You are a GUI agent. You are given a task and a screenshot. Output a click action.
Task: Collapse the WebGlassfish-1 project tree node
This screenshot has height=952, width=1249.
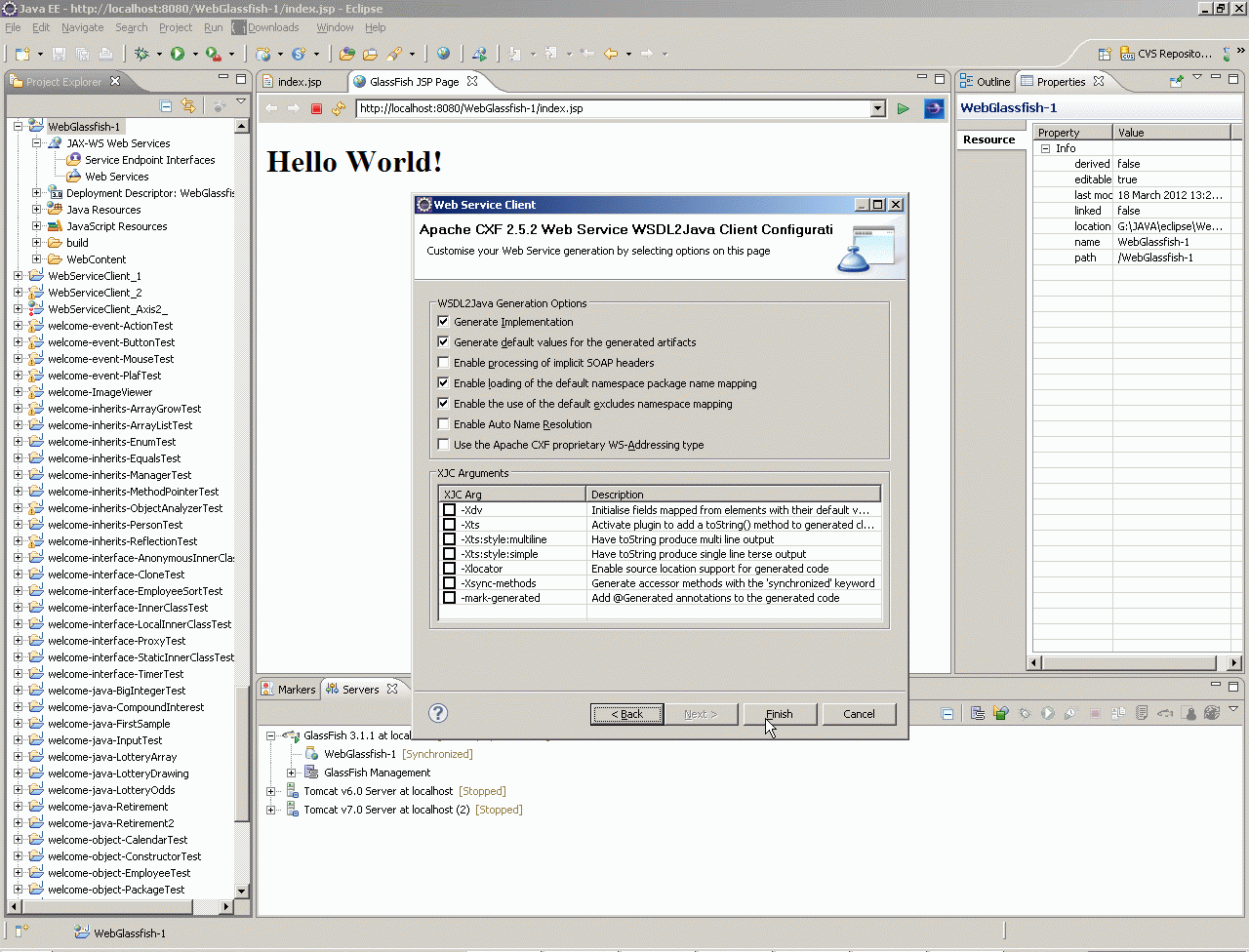(x=18, y=127)
